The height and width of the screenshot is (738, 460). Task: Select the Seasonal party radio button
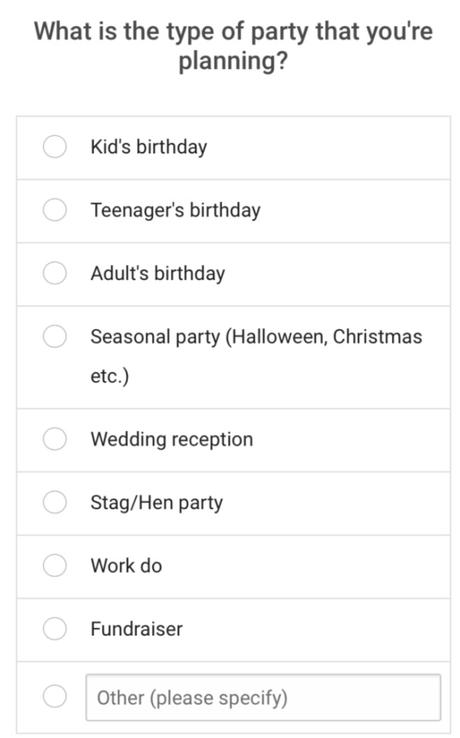click(55, 336)
